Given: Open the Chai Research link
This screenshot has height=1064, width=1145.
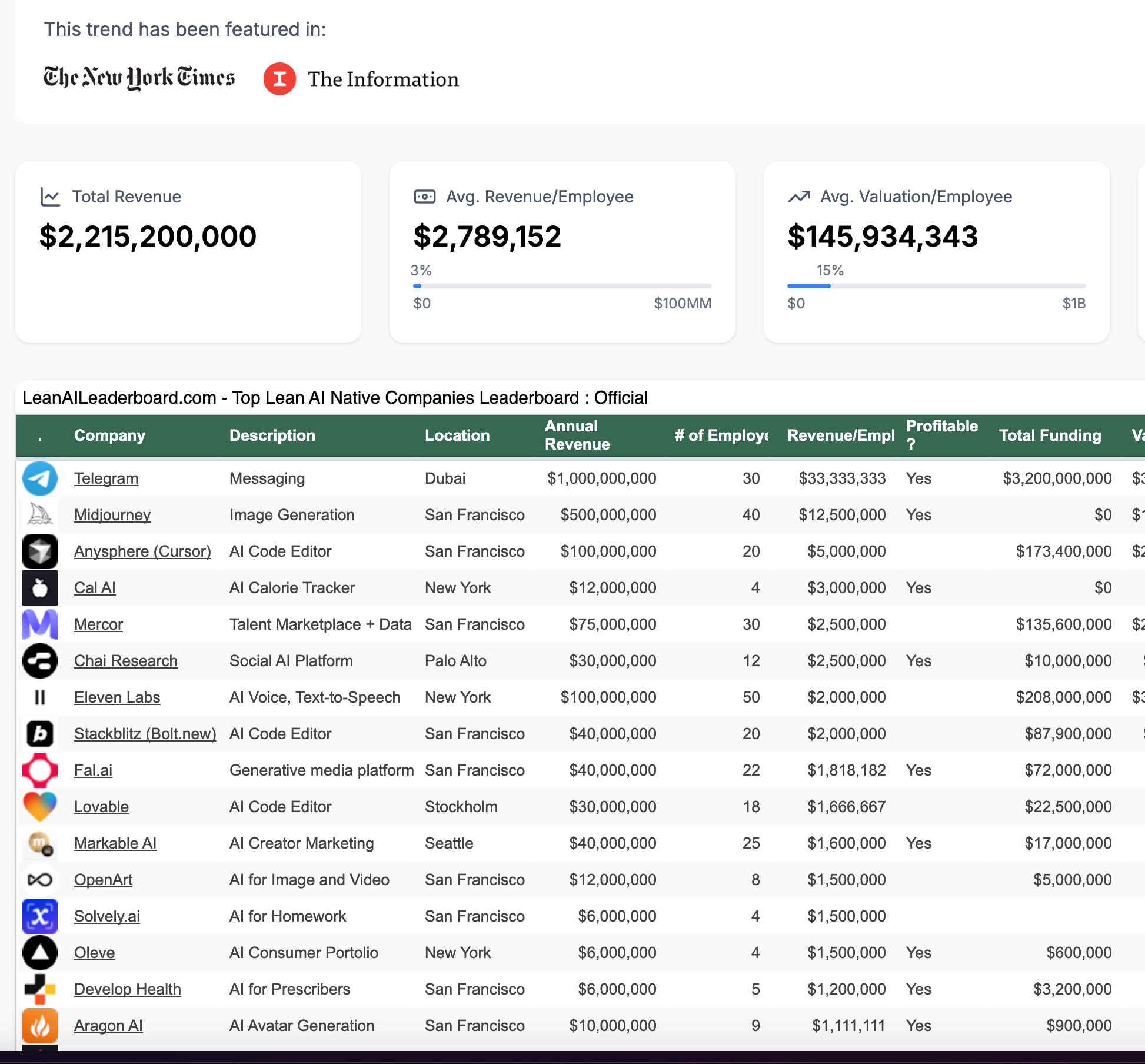Looking at the screenshot, I should [x=125, y=661].
